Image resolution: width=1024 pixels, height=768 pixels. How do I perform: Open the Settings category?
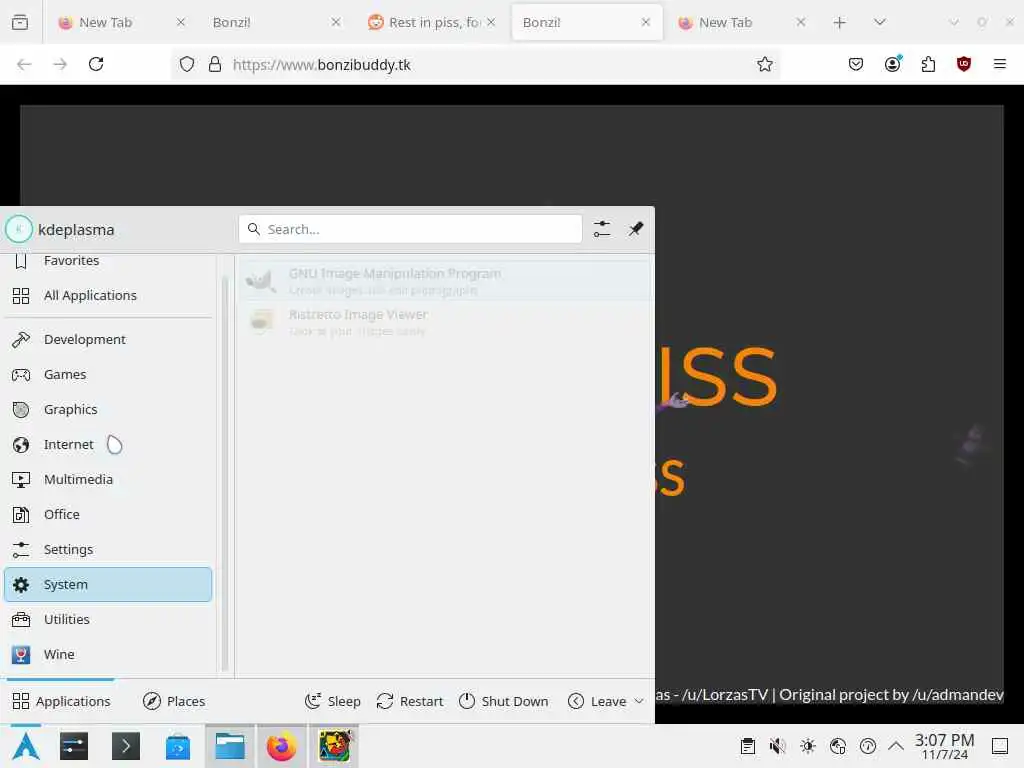pyautogui.click(x=108, y=549)
